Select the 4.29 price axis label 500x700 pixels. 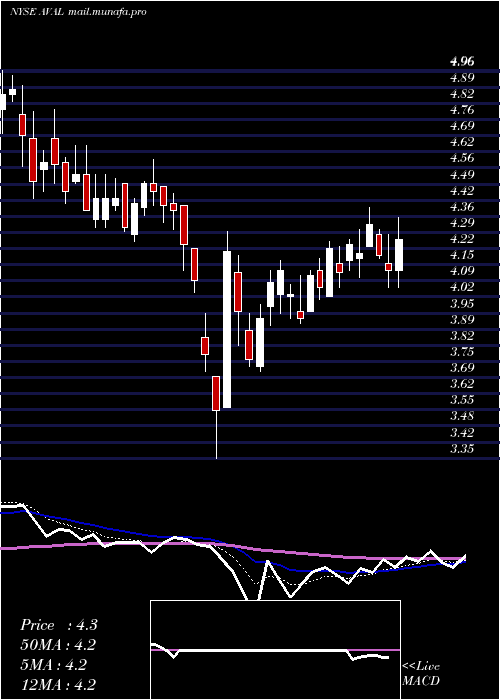coord(462,223)
